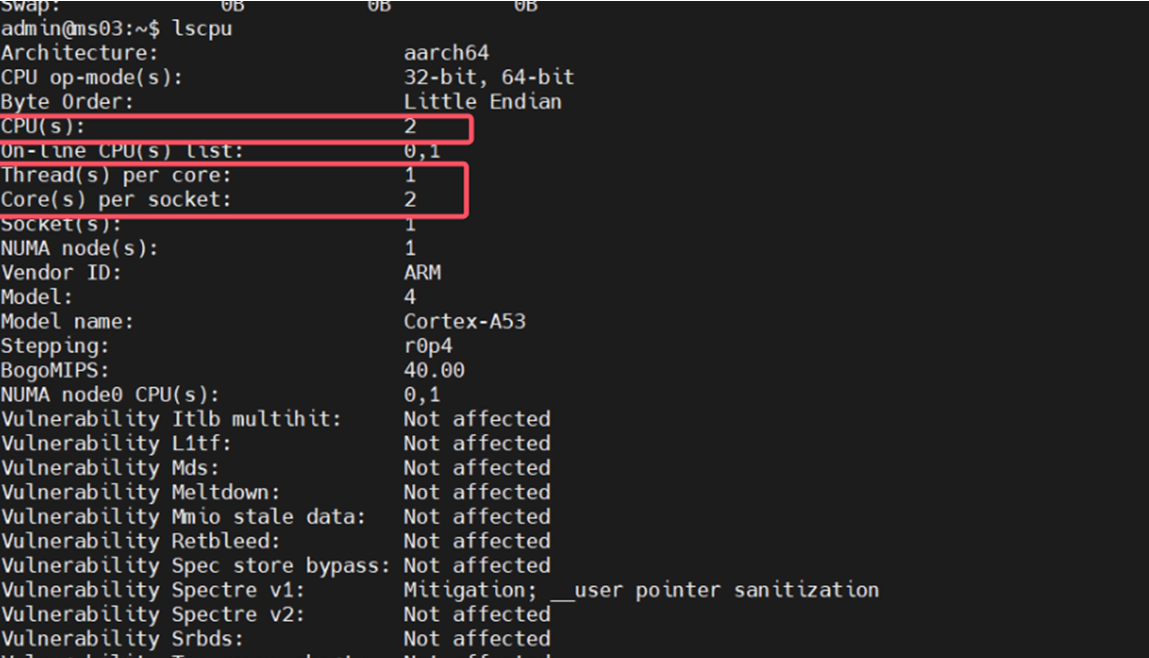
Task: Select the Cortex-A53 model name
Action: point(465,322)
